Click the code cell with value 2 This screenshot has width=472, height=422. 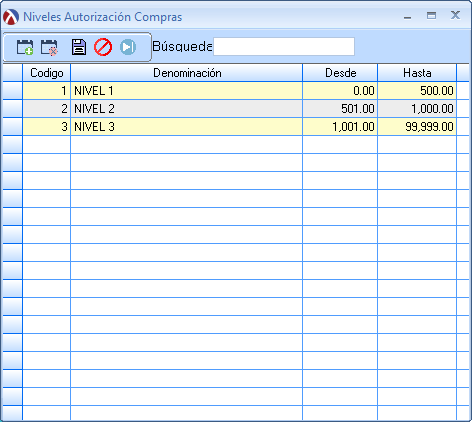tap(47, 109)
